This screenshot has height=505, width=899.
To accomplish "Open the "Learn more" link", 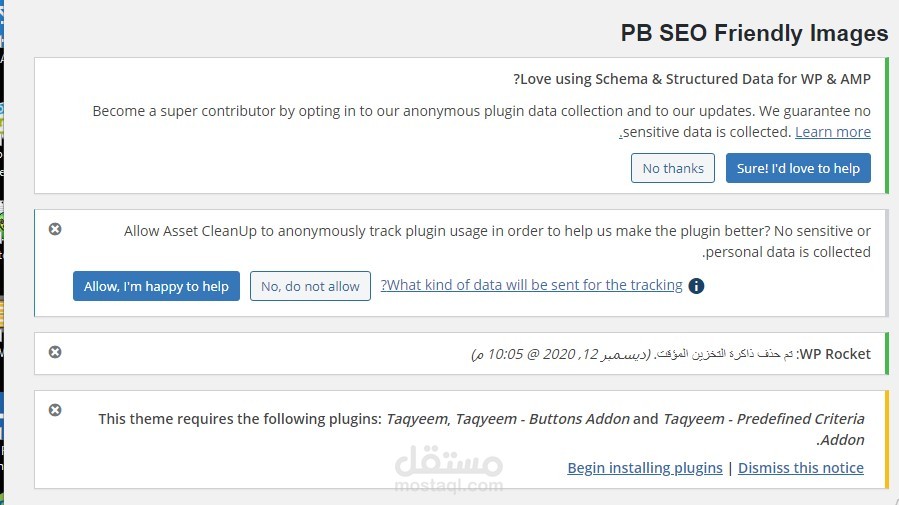I will 833,132.
